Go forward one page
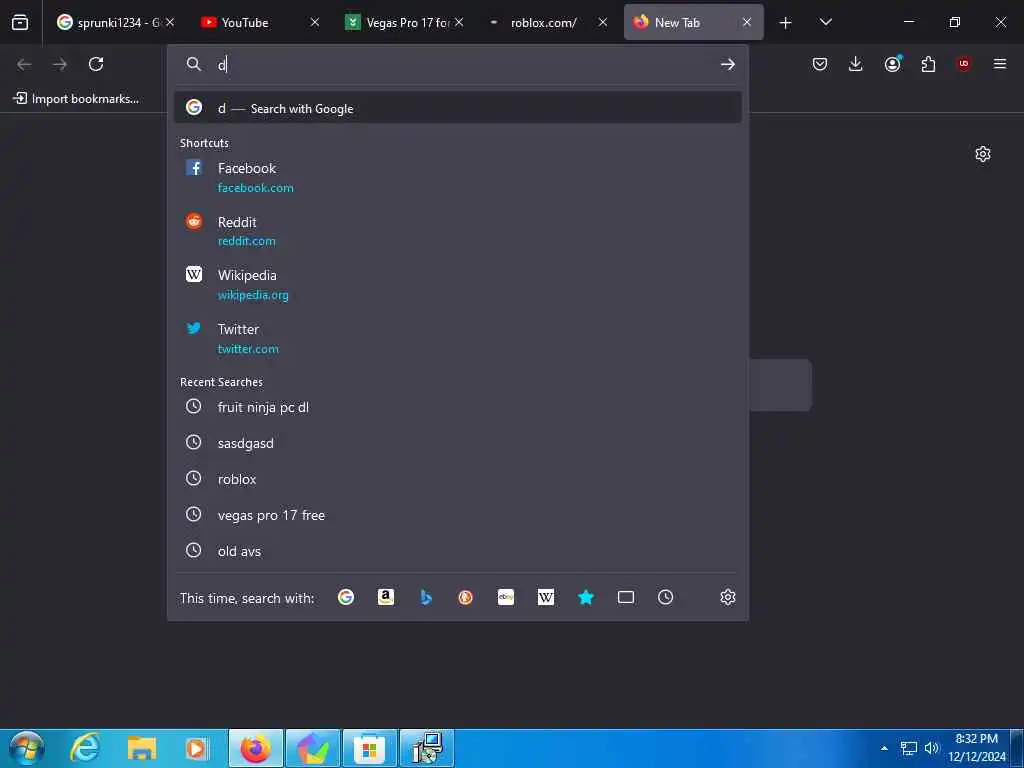The height and width of the screenshot is (768, 1024). (60, 64)
